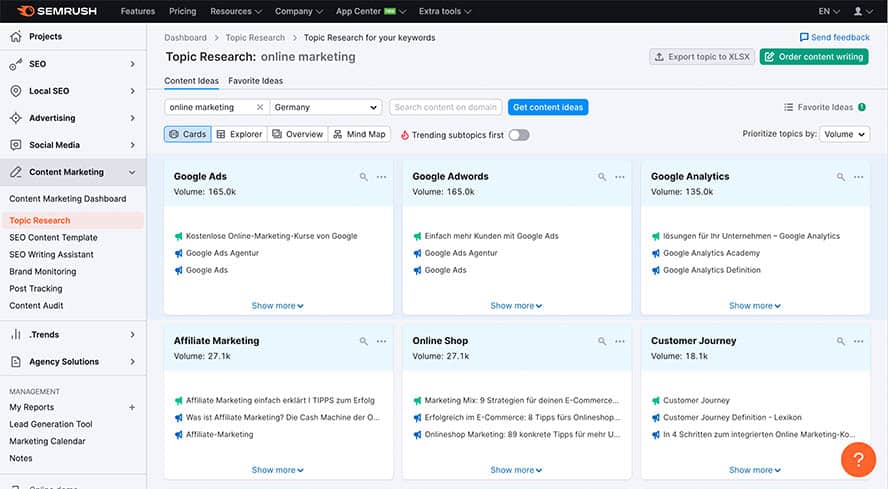888x489 pixels.
Task: Click Get content ideas button
Action: tap(548, 107)
